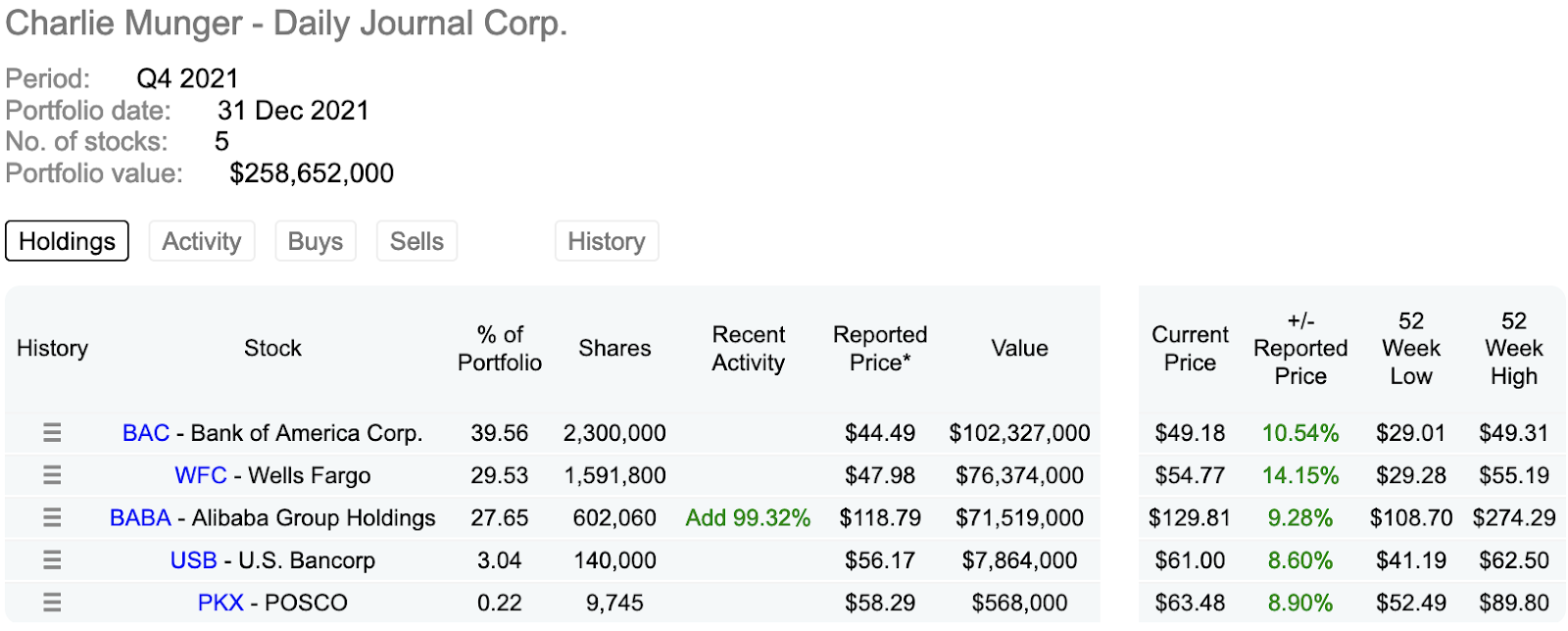
Task: Switch to the Buys tab
Action: point(316,241)
